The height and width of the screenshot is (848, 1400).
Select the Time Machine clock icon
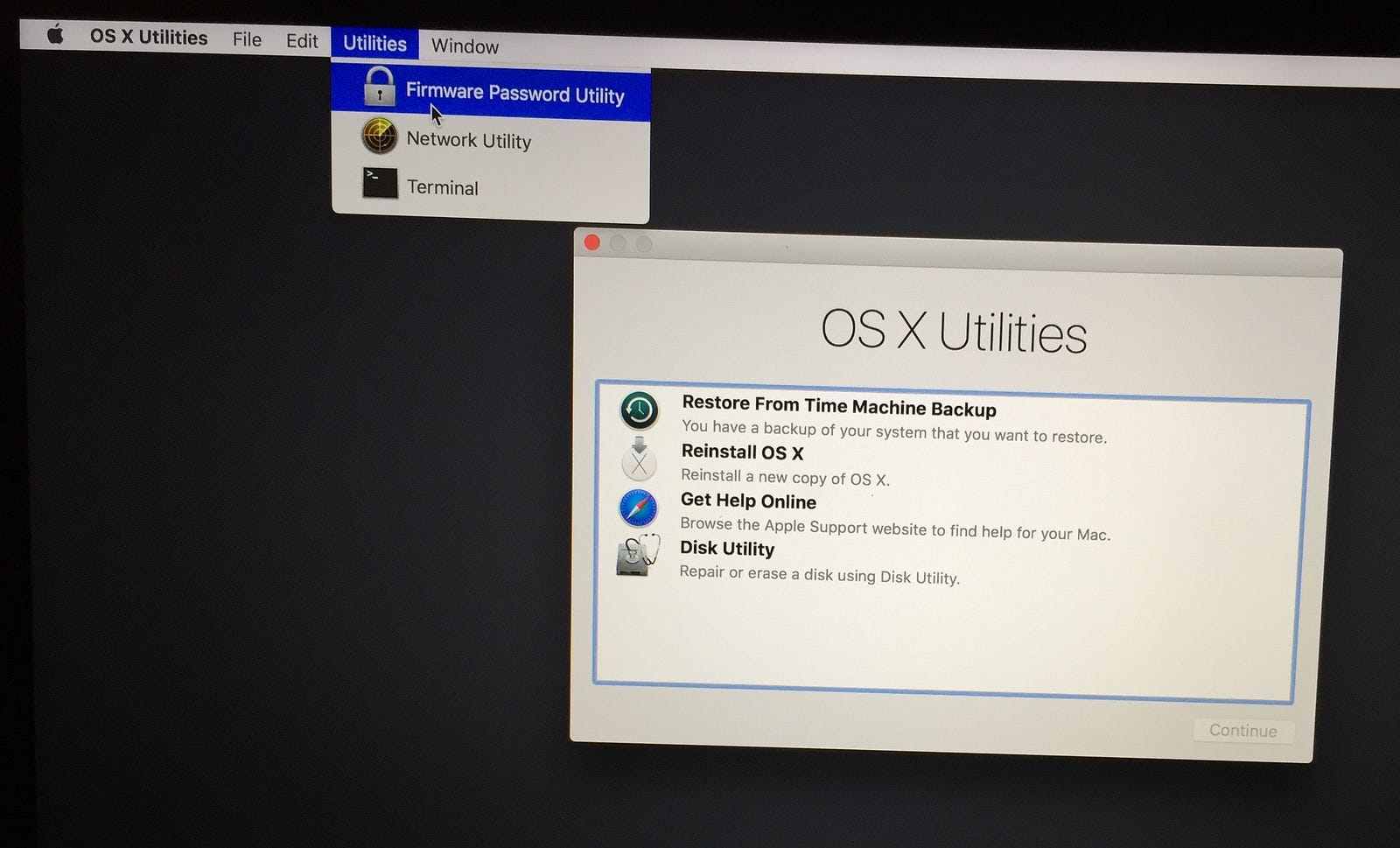tap(640, 410)
